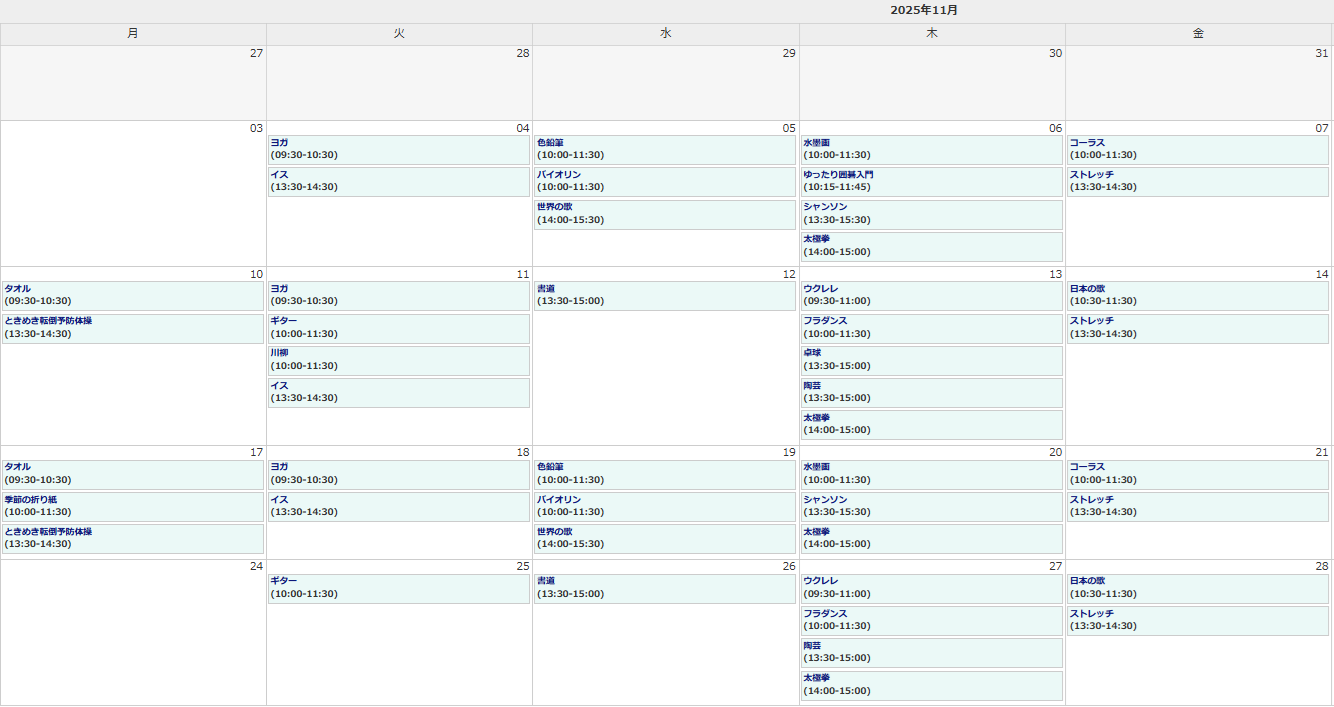Image resolution: width=1334 pixels, height=707 pixels.
Task: Open the バイオリン event on the 19th
Action: (664, 506)
